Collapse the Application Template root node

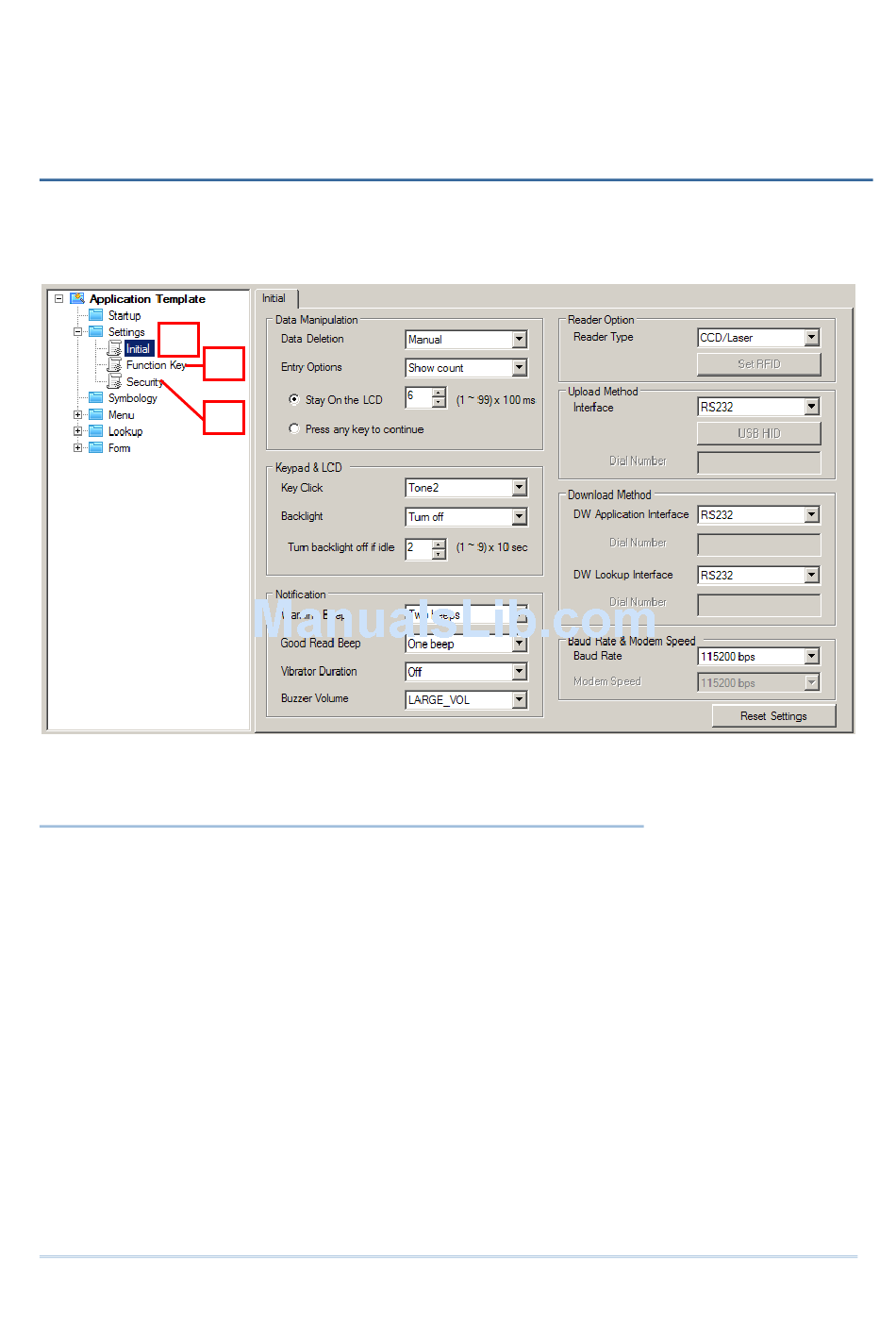(58, 298)
